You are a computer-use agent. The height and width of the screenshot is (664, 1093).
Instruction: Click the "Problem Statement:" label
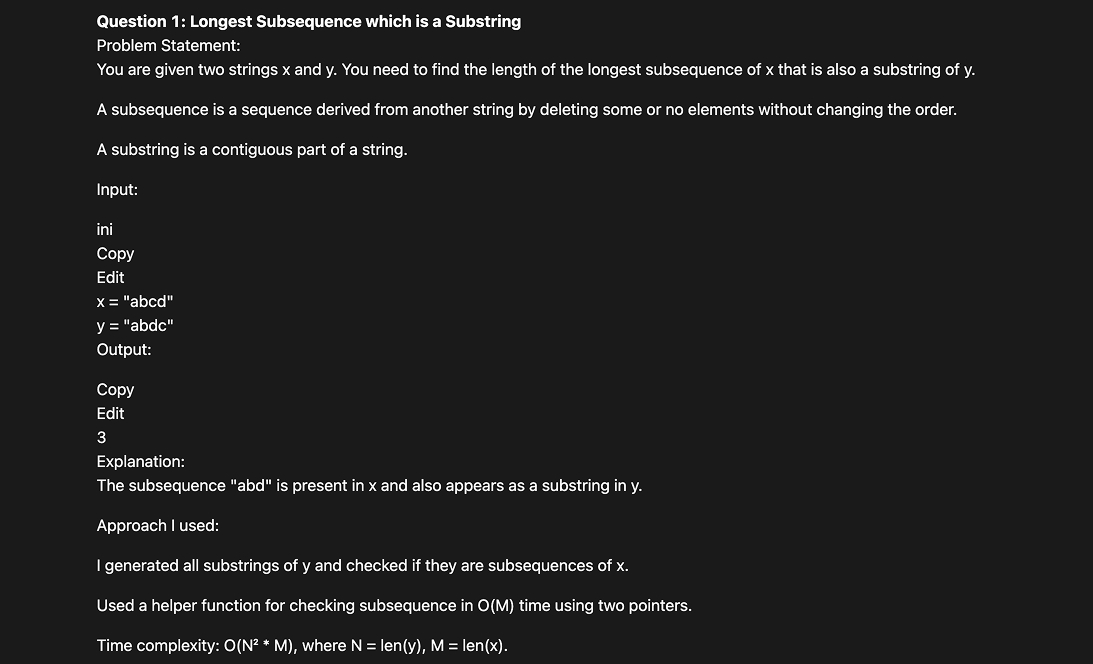coord(168,46)
